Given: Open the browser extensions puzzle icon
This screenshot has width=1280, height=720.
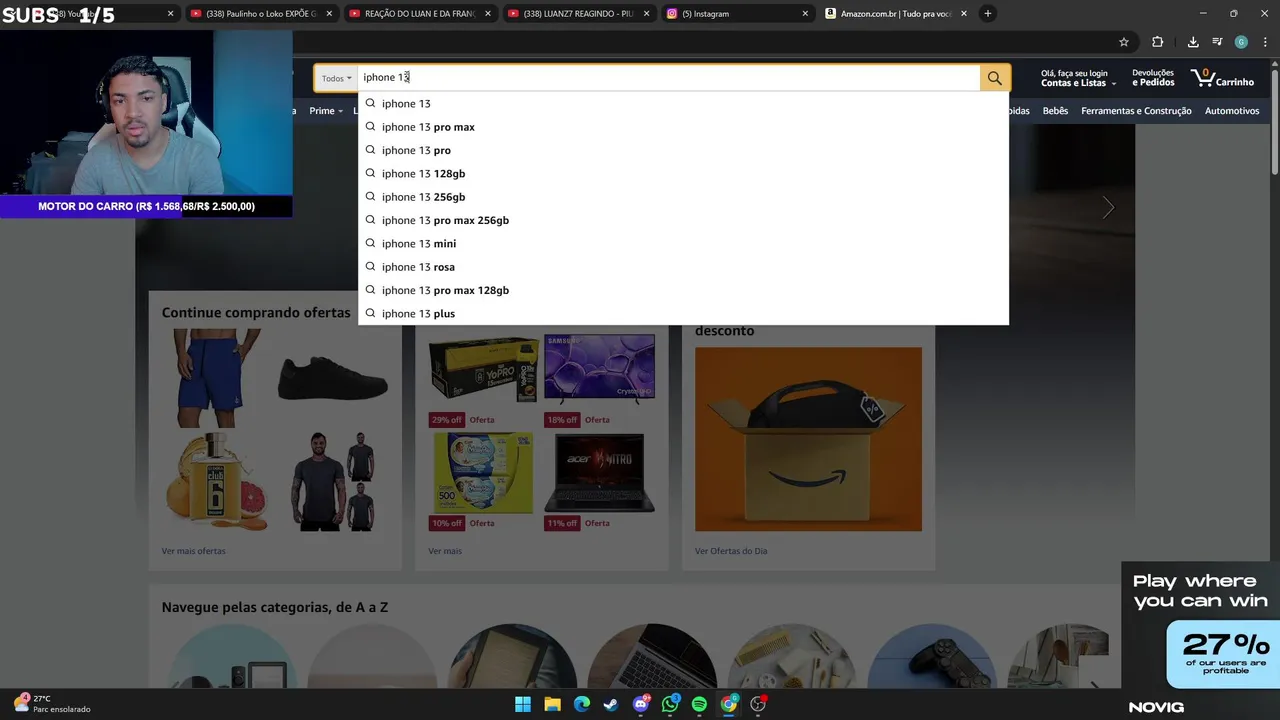Looking at the screenshot, I should tap(1157, 42).
